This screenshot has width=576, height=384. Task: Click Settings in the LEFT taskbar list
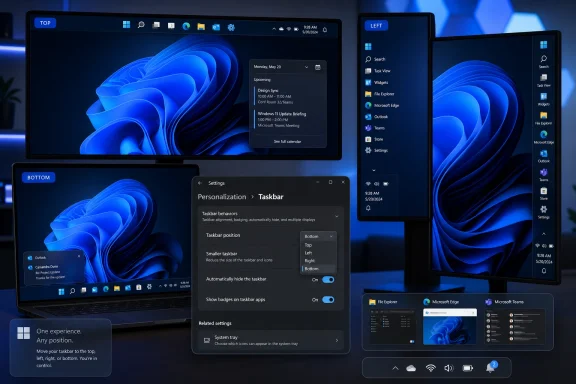click(x=376, y=150)
